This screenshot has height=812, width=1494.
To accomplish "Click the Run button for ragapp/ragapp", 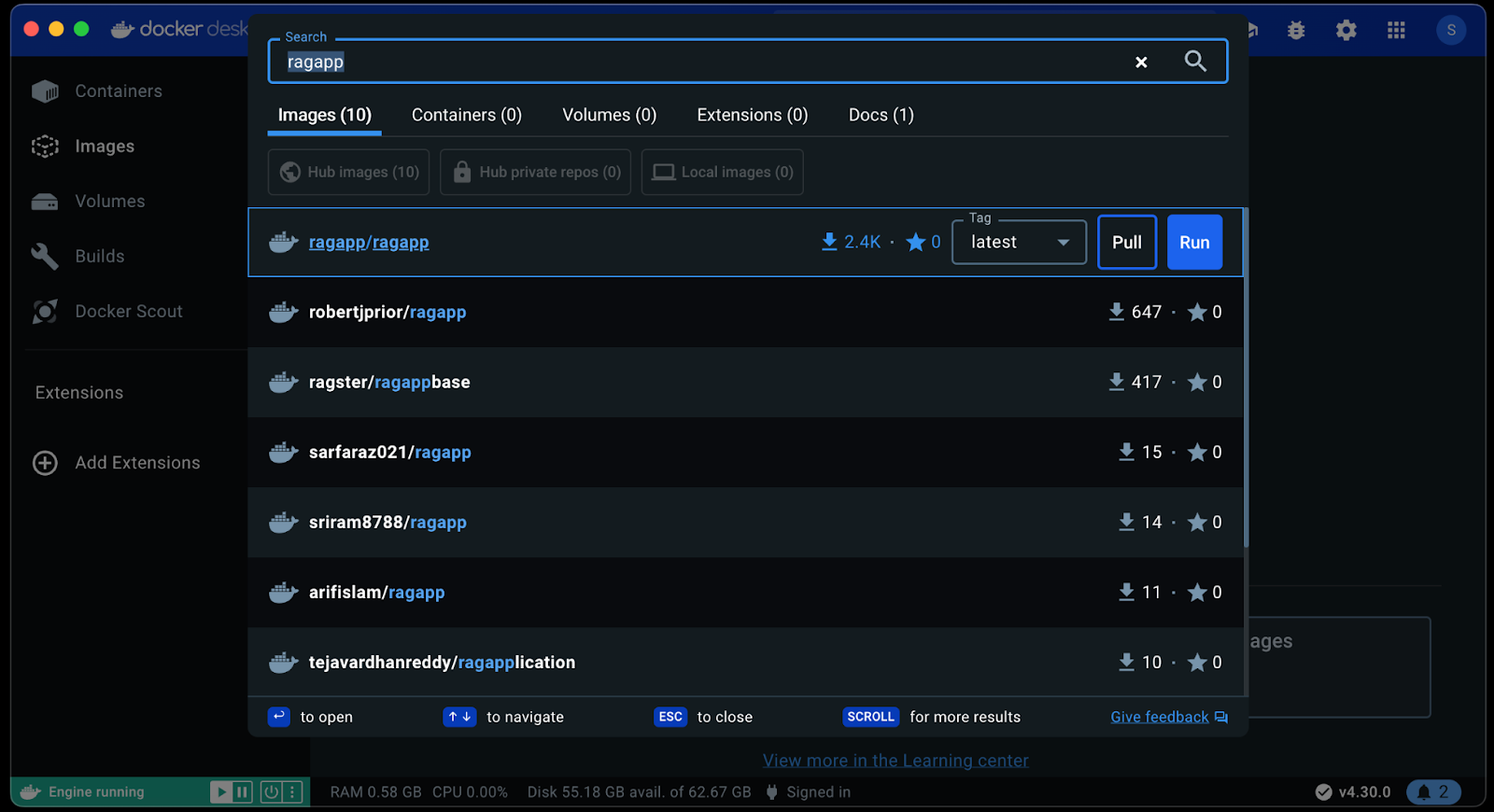I will click(x=1194, y=243).
